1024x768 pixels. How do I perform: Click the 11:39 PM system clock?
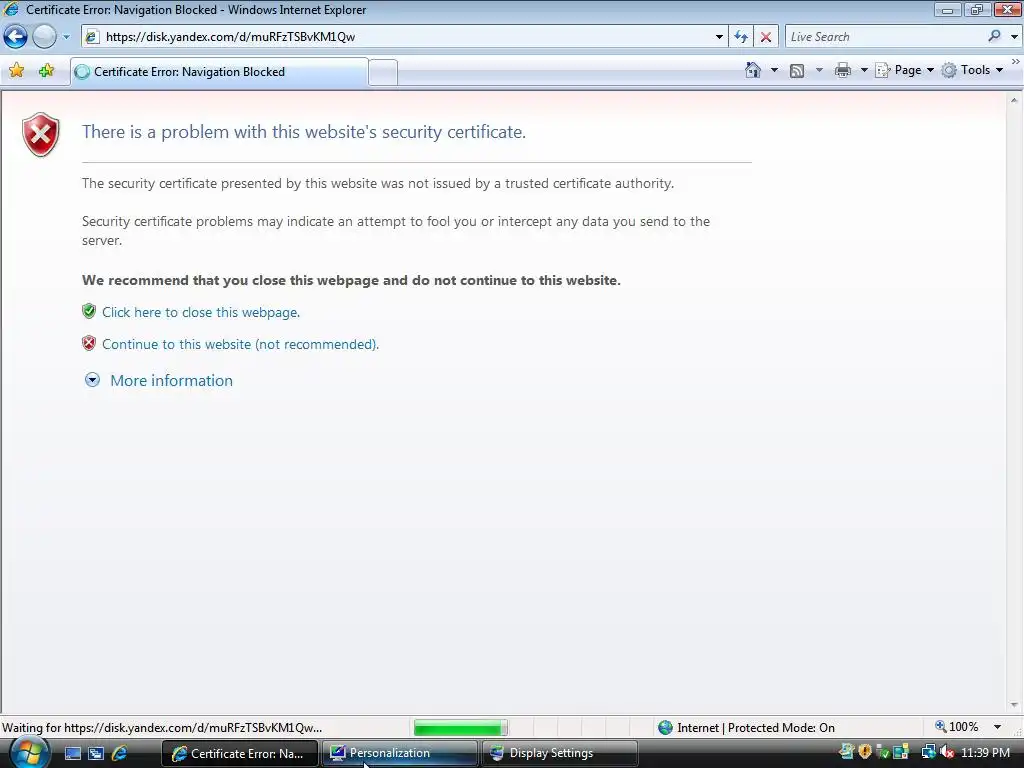pos(985,753)
